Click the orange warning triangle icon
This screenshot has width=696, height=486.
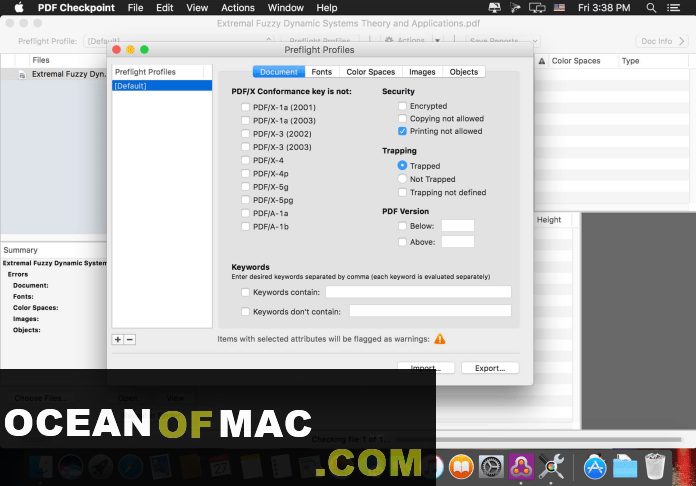click(x=439, y=339)
